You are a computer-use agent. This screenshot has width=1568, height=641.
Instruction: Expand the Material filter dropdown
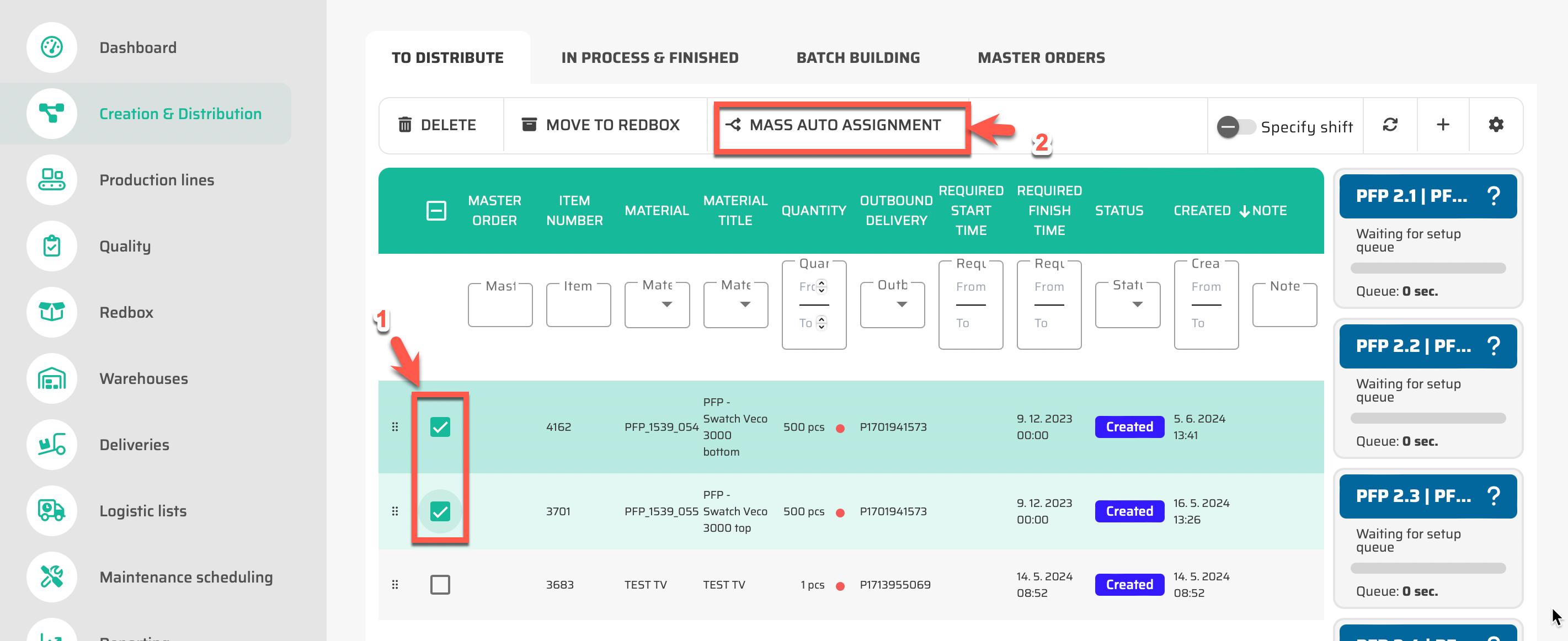(x=657, y=305)
